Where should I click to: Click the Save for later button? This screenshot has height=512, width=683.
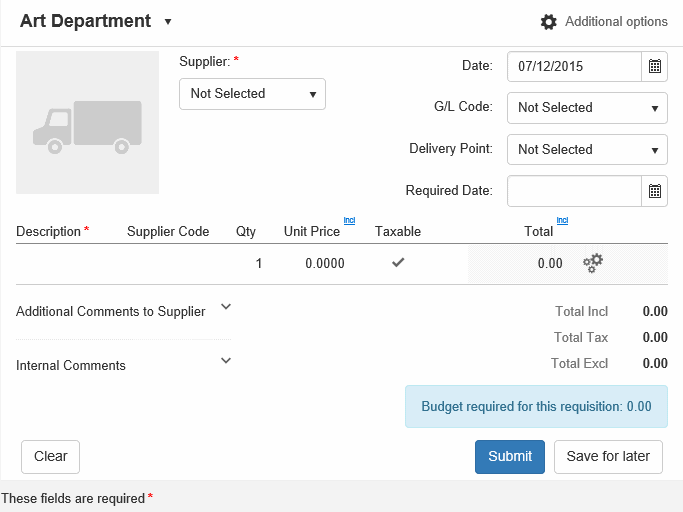[x=608, y=457]
